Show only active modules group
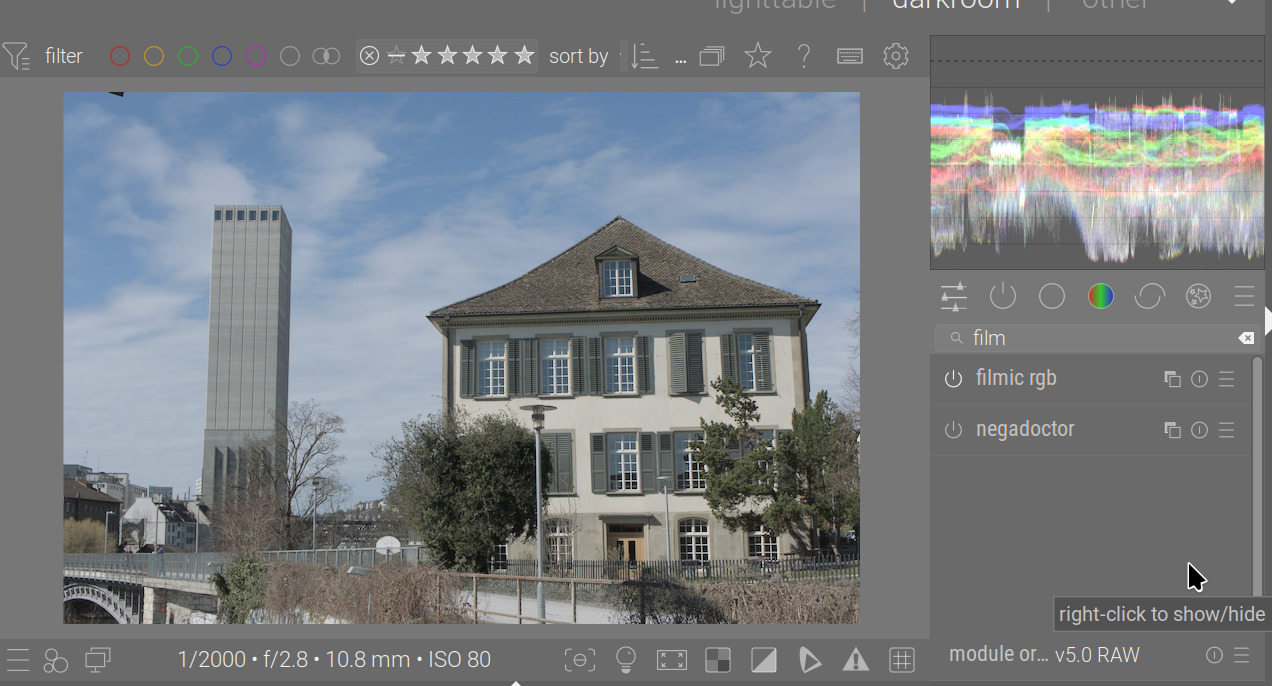Screen dimensions: 1272x686 [1003, 296]
